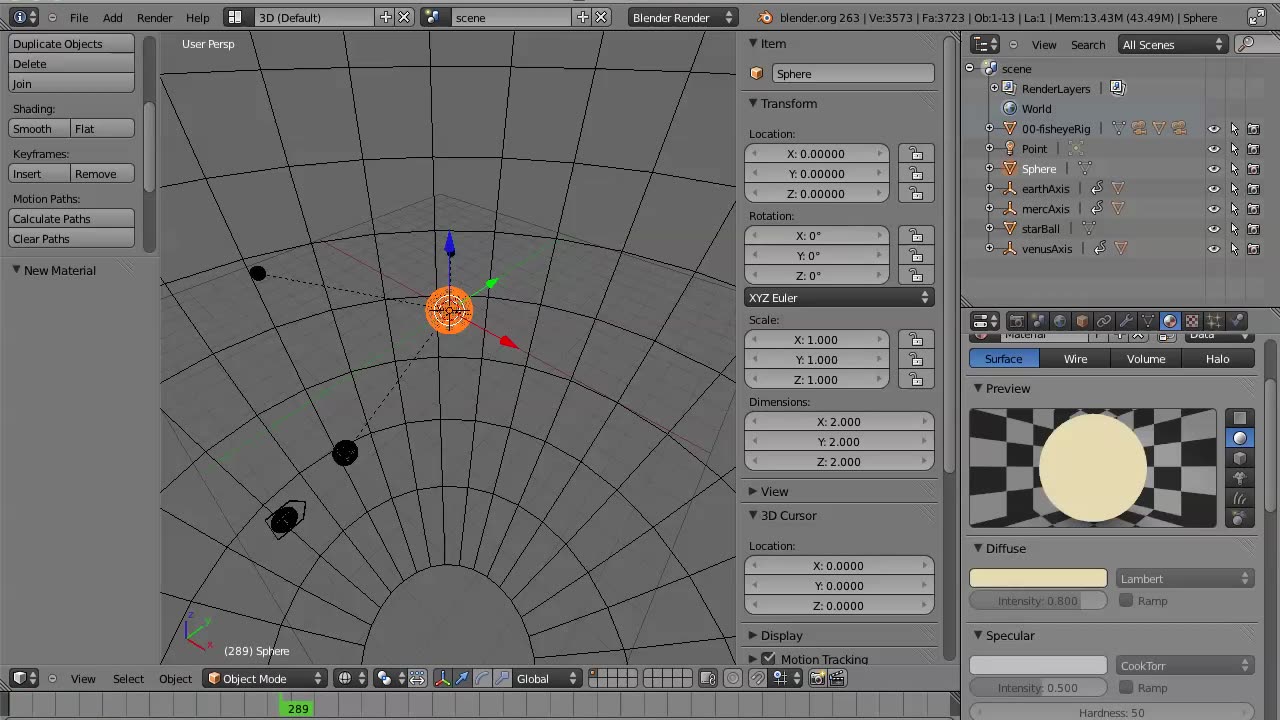1280x720 pixels.
Task: Open the Modifiers tab (wrench icon)
Action: 1126,321
